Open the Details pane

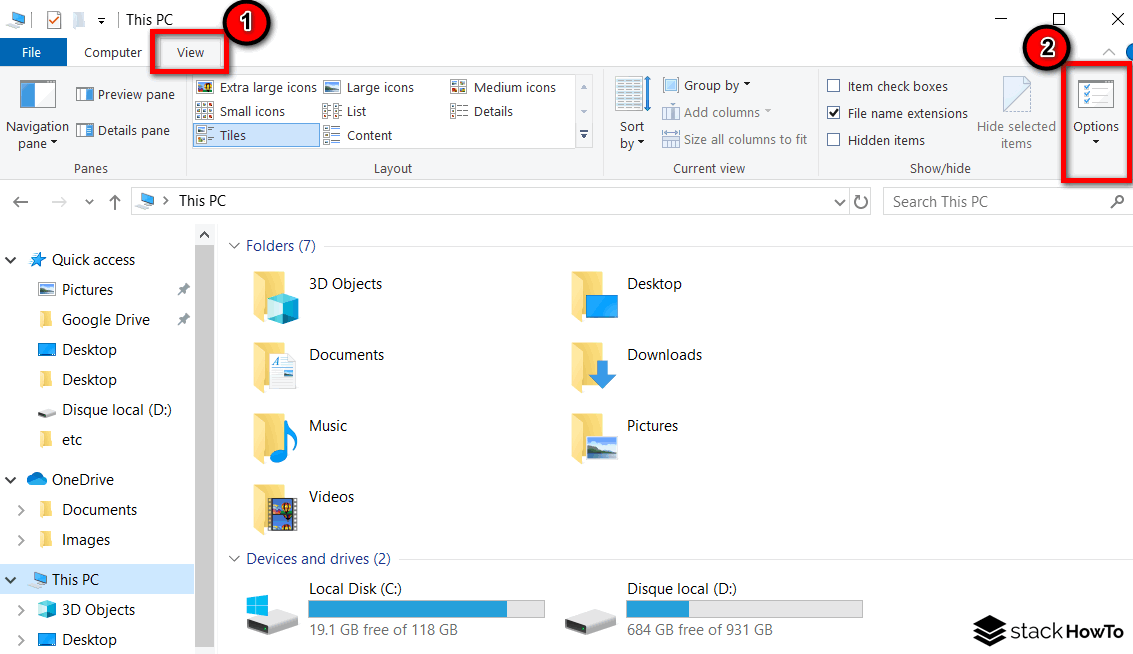coord(124,130)
